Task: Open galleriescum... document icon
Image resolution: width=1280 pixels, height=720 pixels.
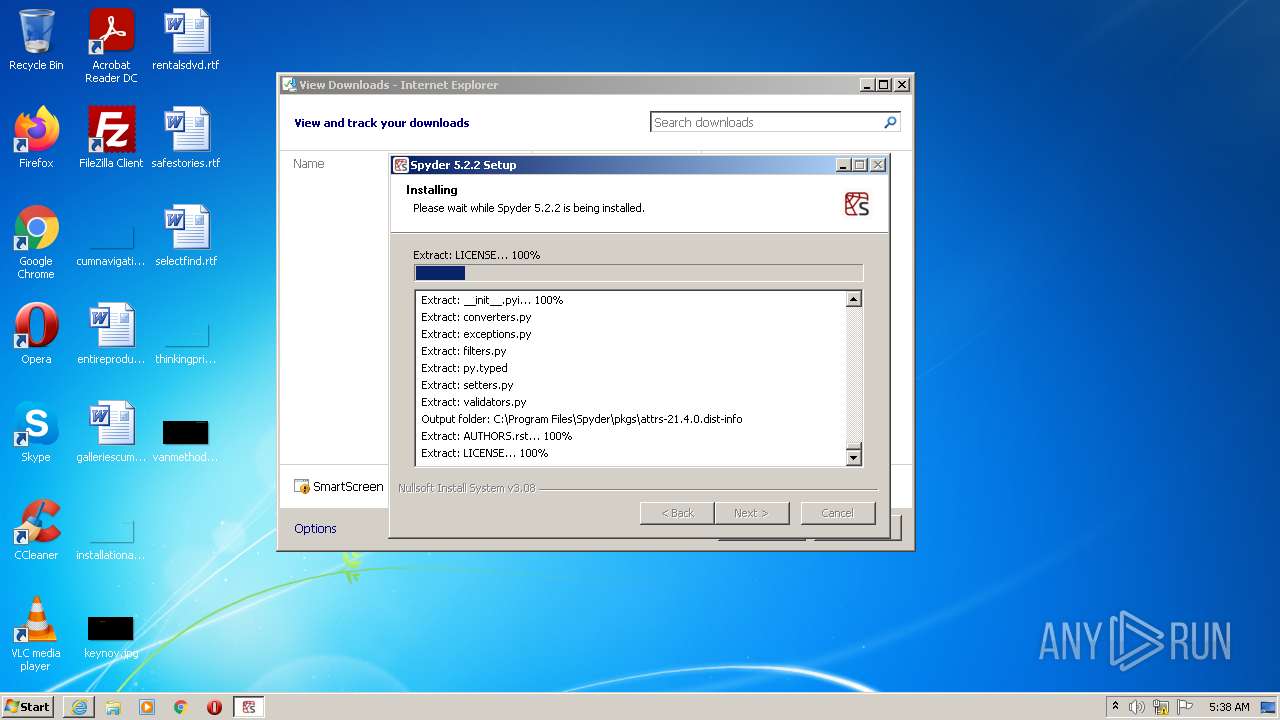Action: [x=111, y=432]
